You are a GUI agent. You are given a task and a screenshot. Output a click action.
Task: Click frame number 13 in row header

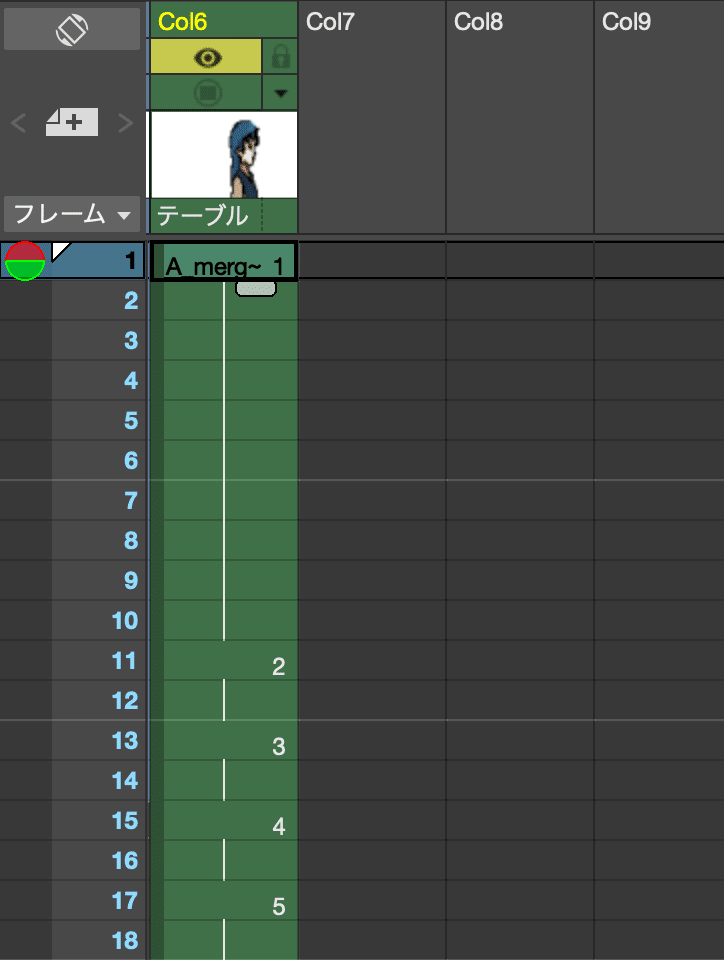(125, 741)
